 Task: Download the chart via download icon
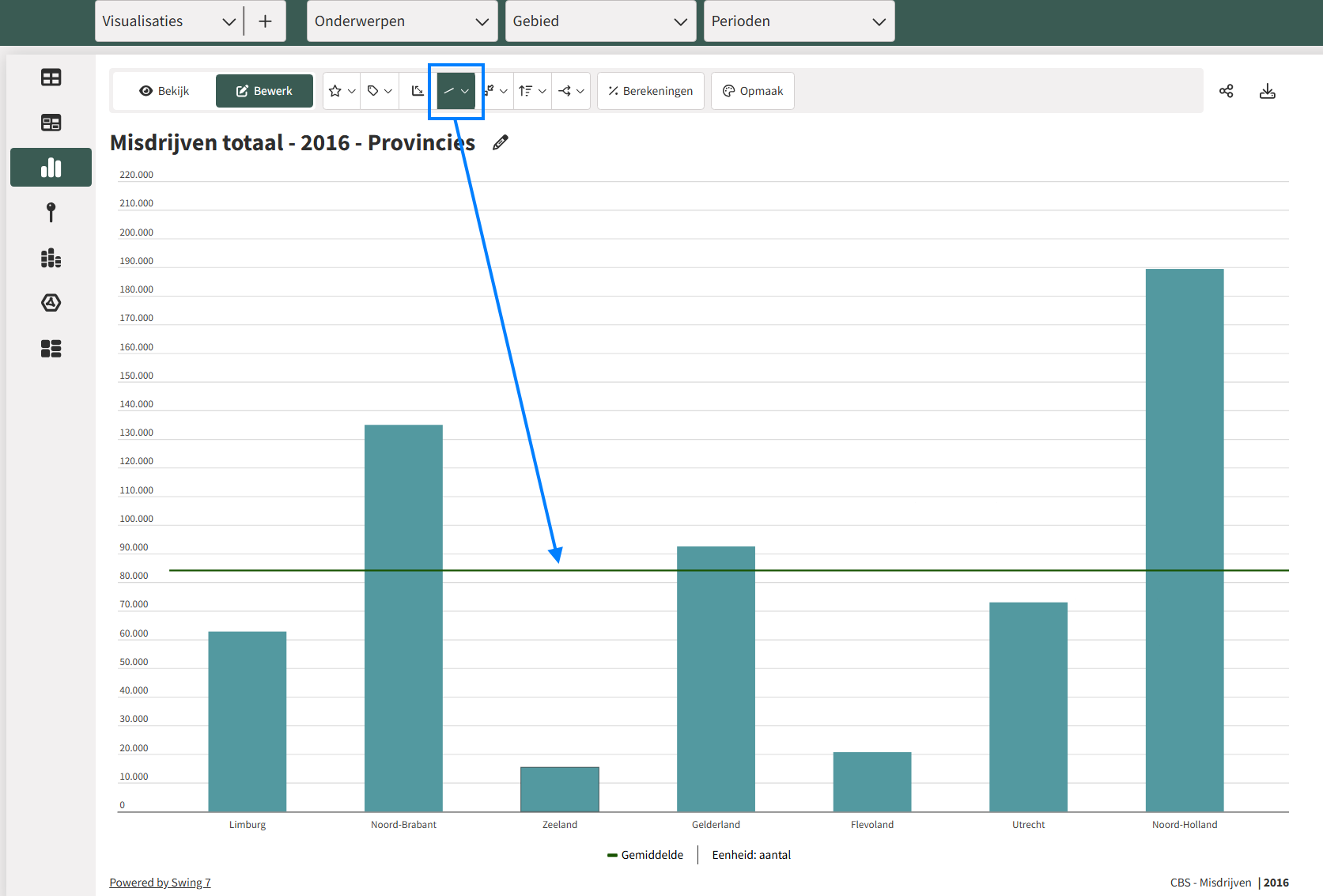coord(1268,91)
